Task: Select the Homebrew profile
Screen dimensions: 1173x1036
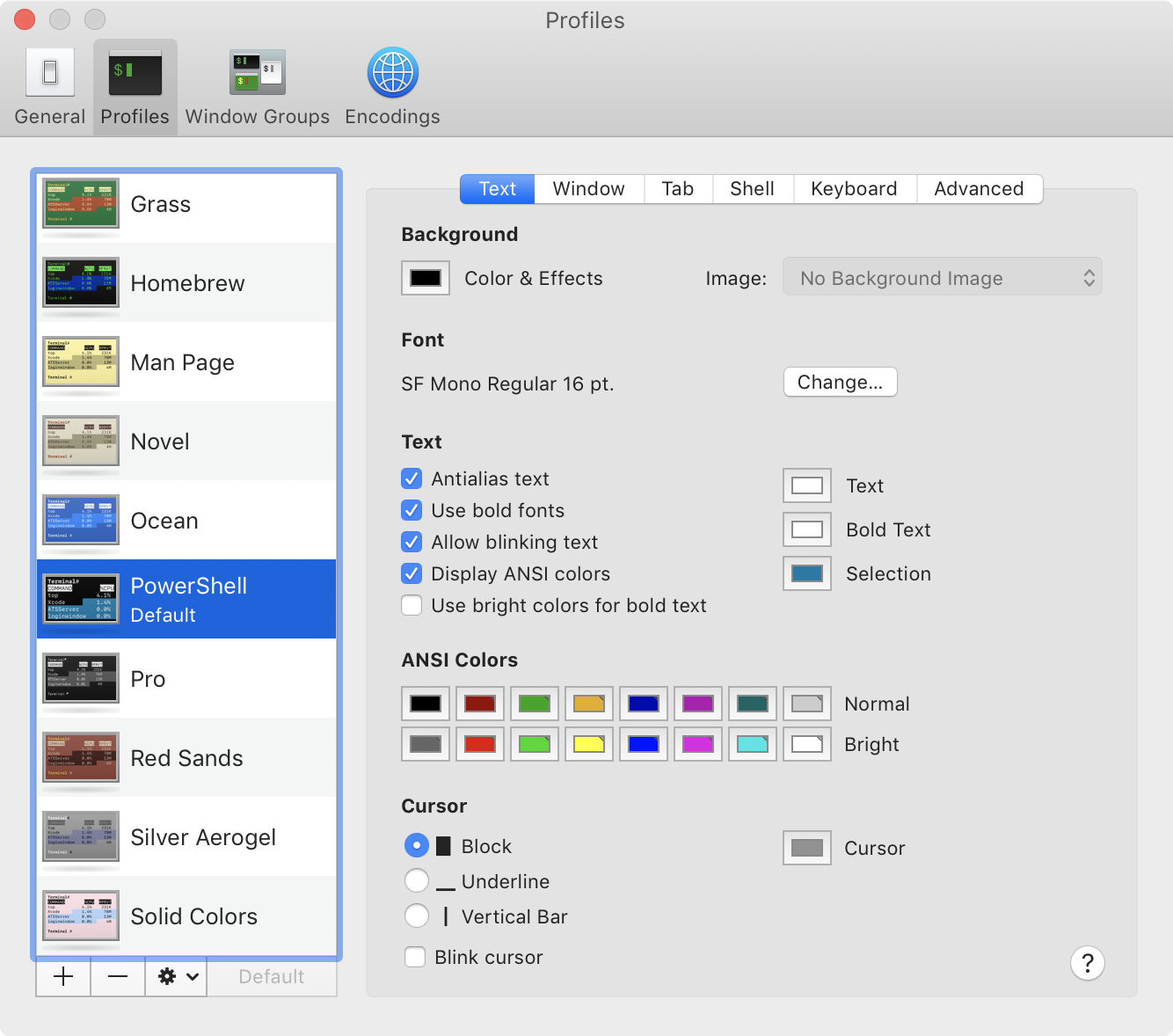Action: click(x=186, y=283)
